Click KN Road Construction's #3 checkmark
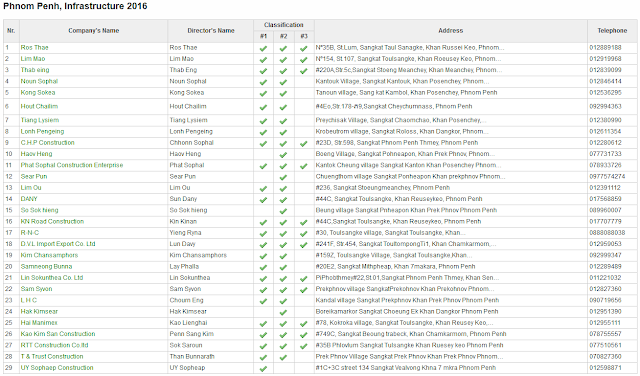The width and height of the screenshot is (640, 376). pos(303,222)
